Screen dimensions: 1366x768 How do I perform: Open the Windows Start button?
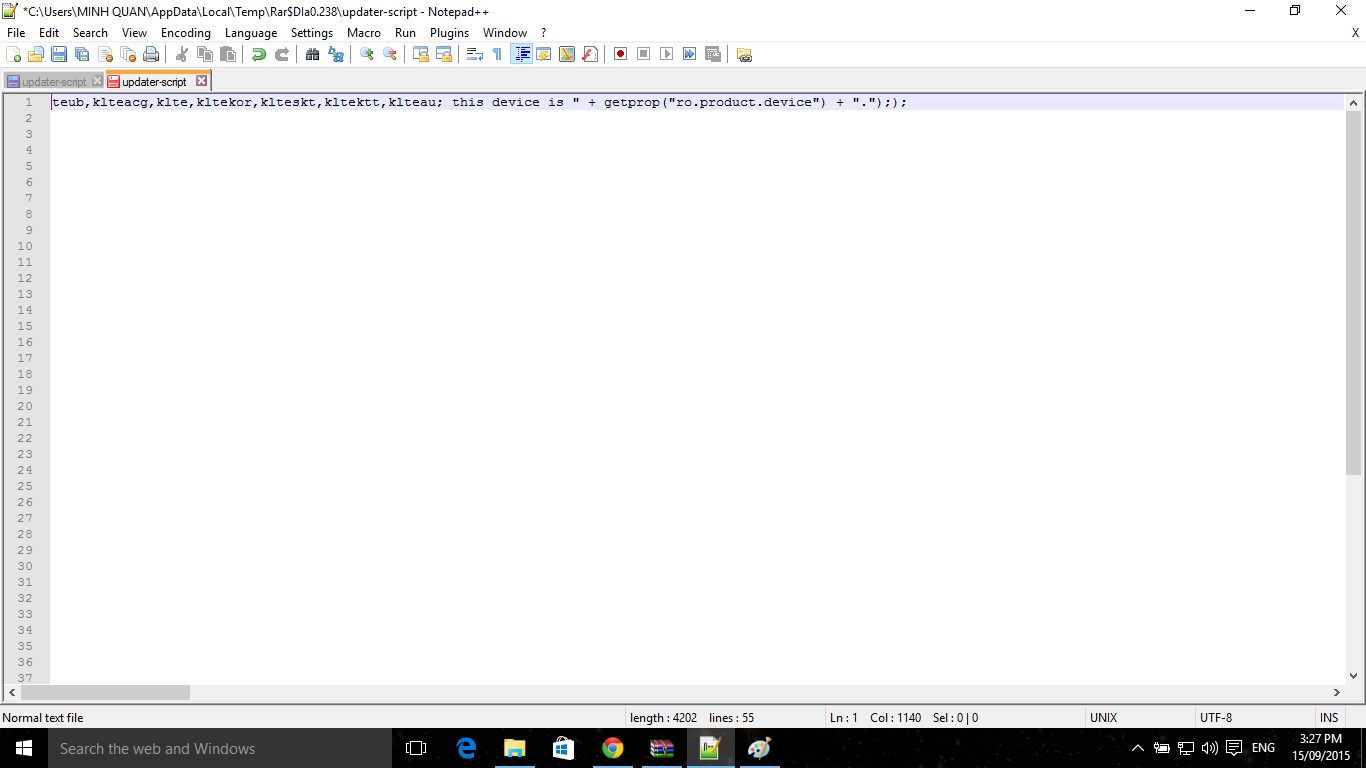coord(24,748)
